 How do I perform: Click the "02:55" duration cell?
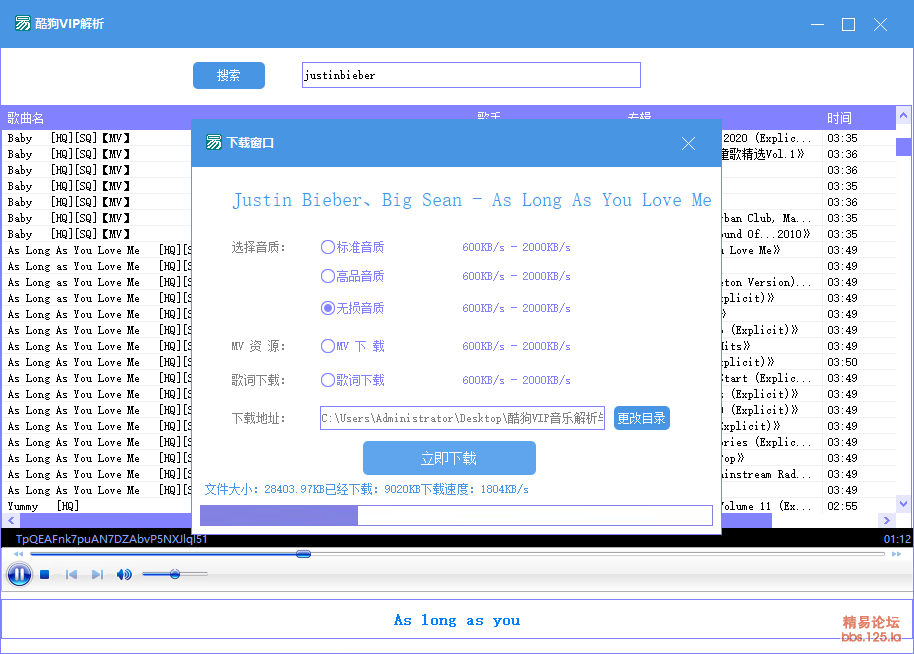[x=842, y=506]
